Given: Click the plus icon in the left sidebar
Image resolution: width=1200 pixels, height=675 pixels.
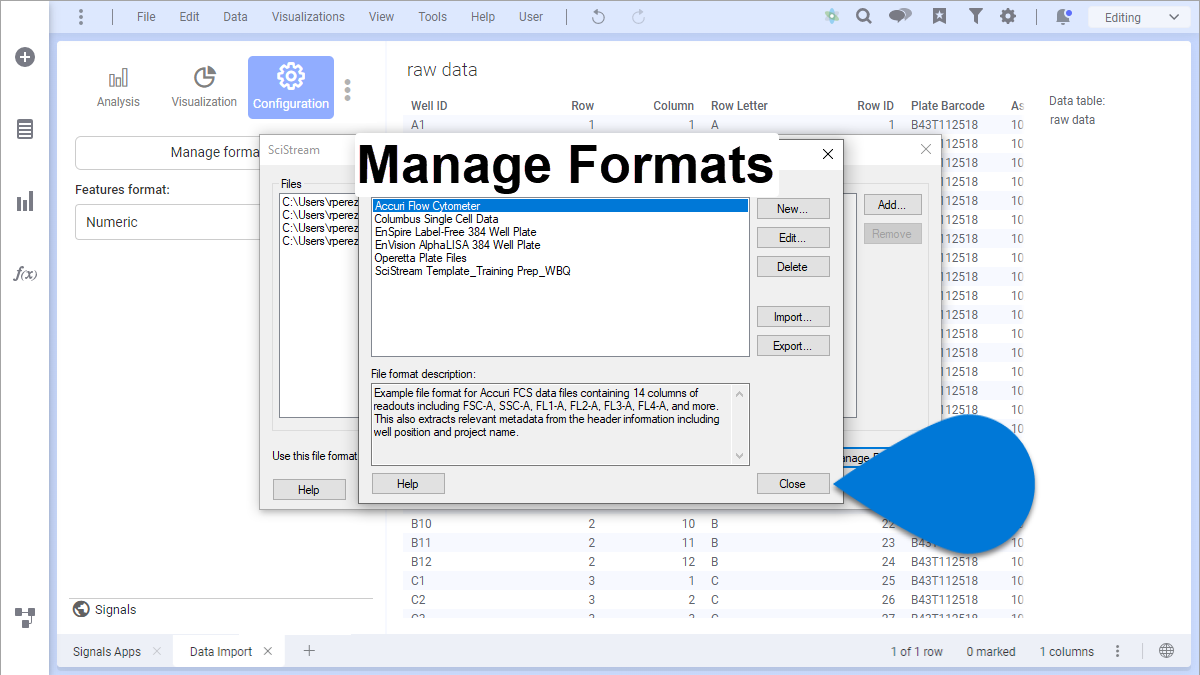Looking at the screenshot, I should (x=25, y=57).
